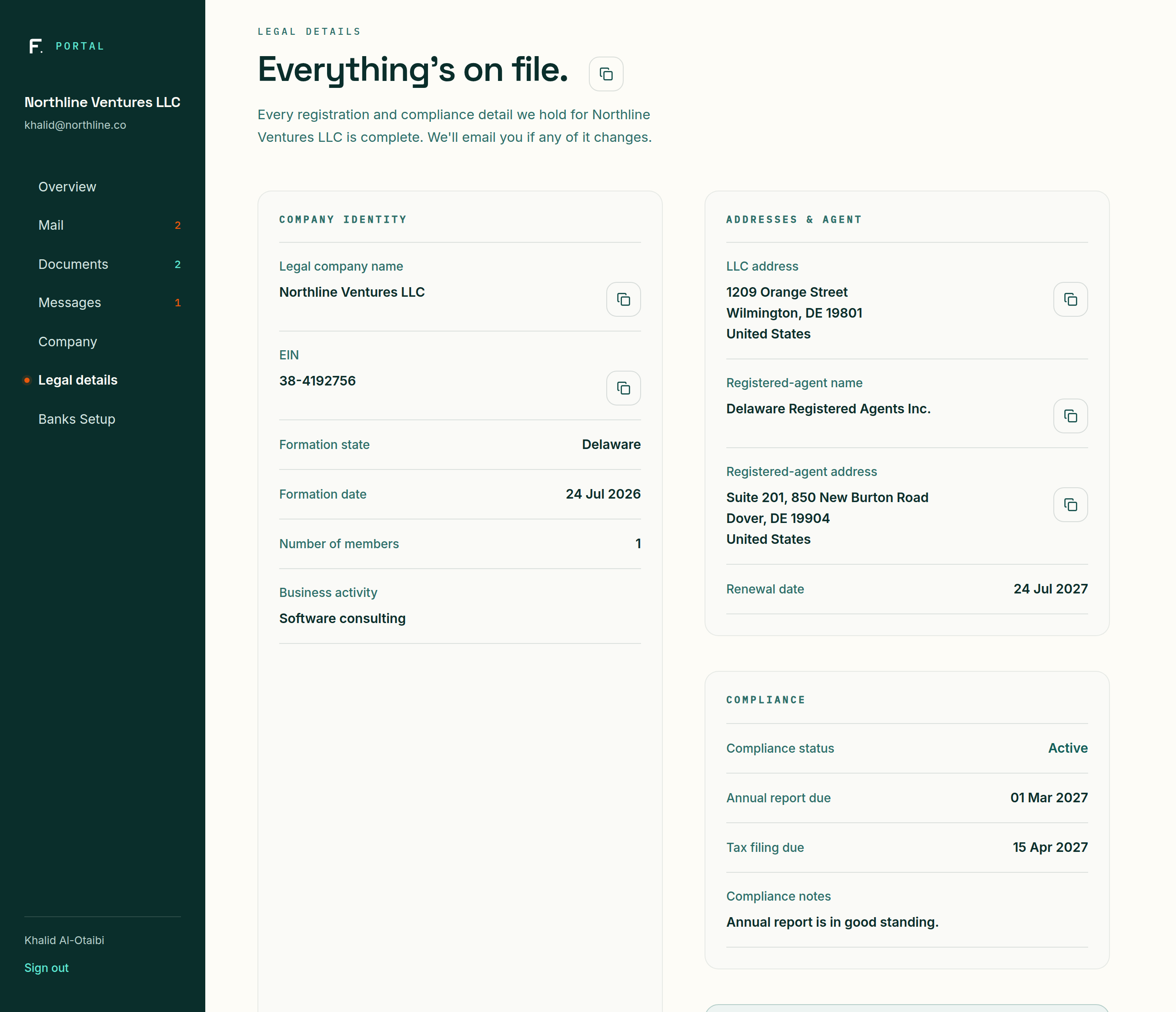
Task: Copy the EIN number
Action: click(x=623, y=388)
